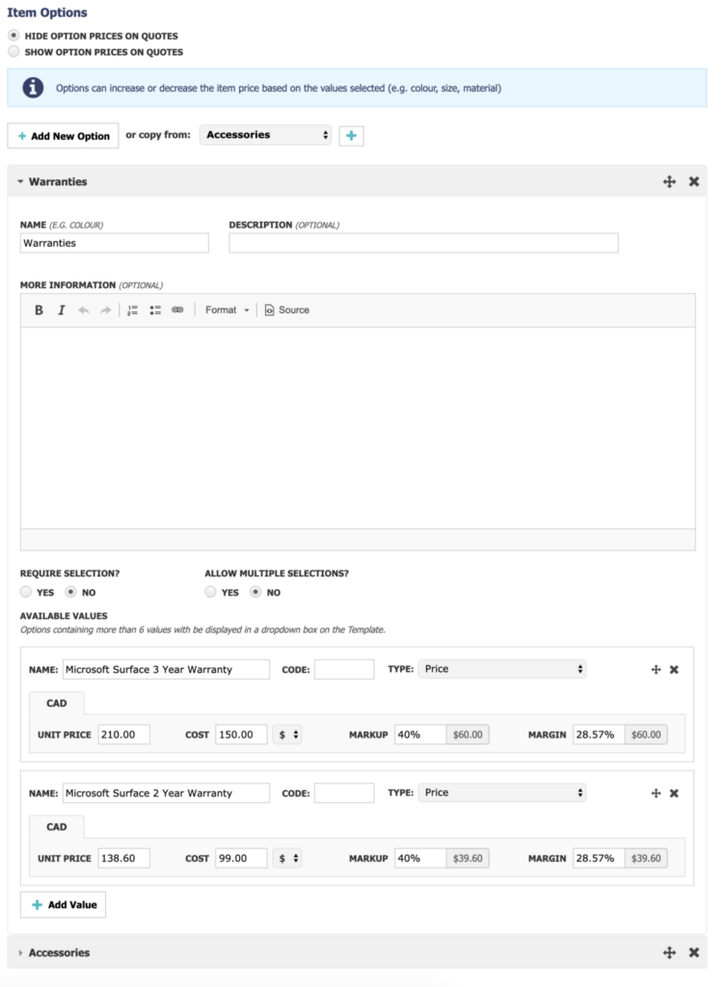The height and width of the screenshot is (987, 724).
Task: Click the move handle on the Warranties option
Action: (x=669, y=181)
